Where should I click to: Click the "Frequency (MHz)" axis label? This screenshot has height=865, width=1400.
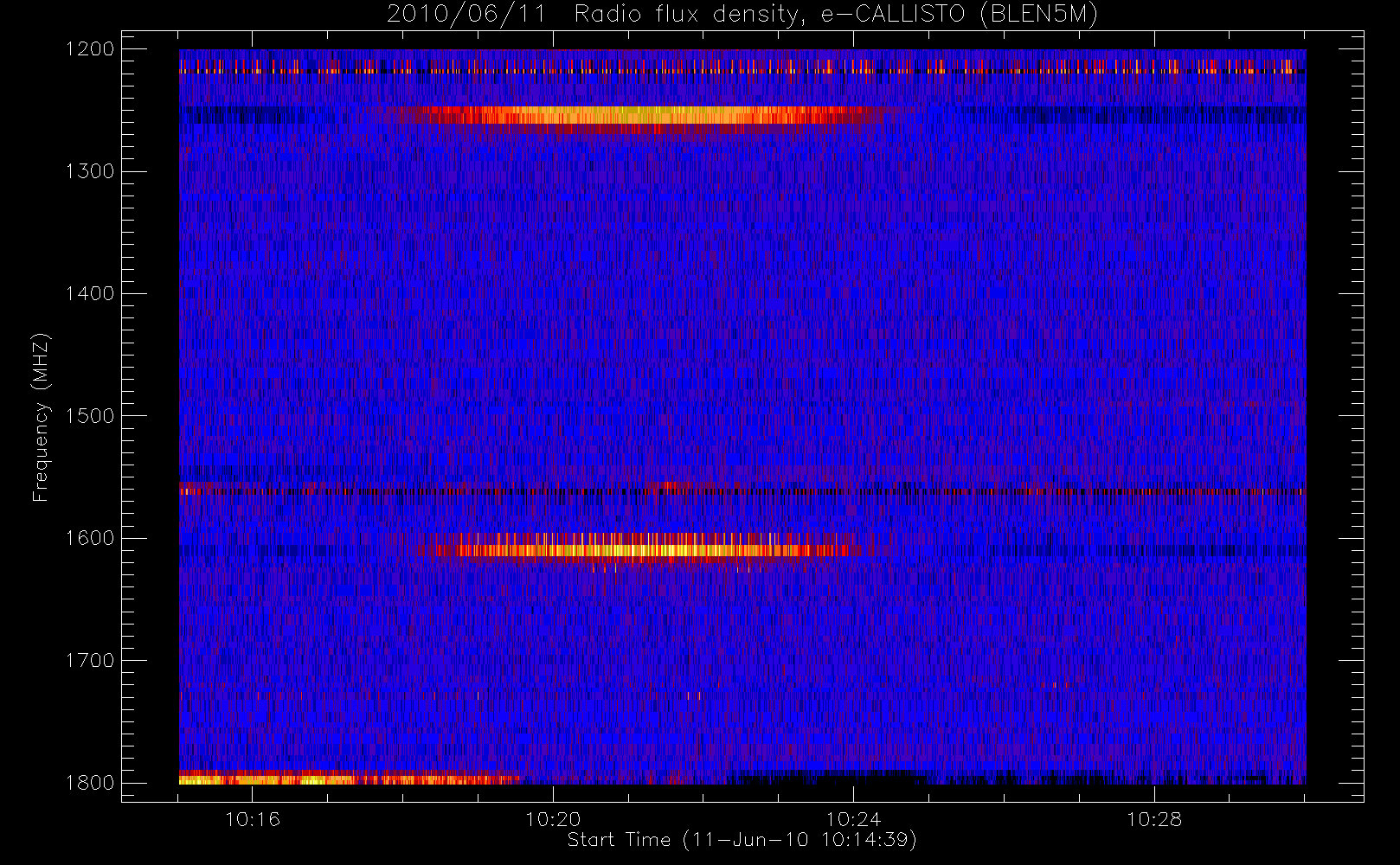tap(41, 417)
